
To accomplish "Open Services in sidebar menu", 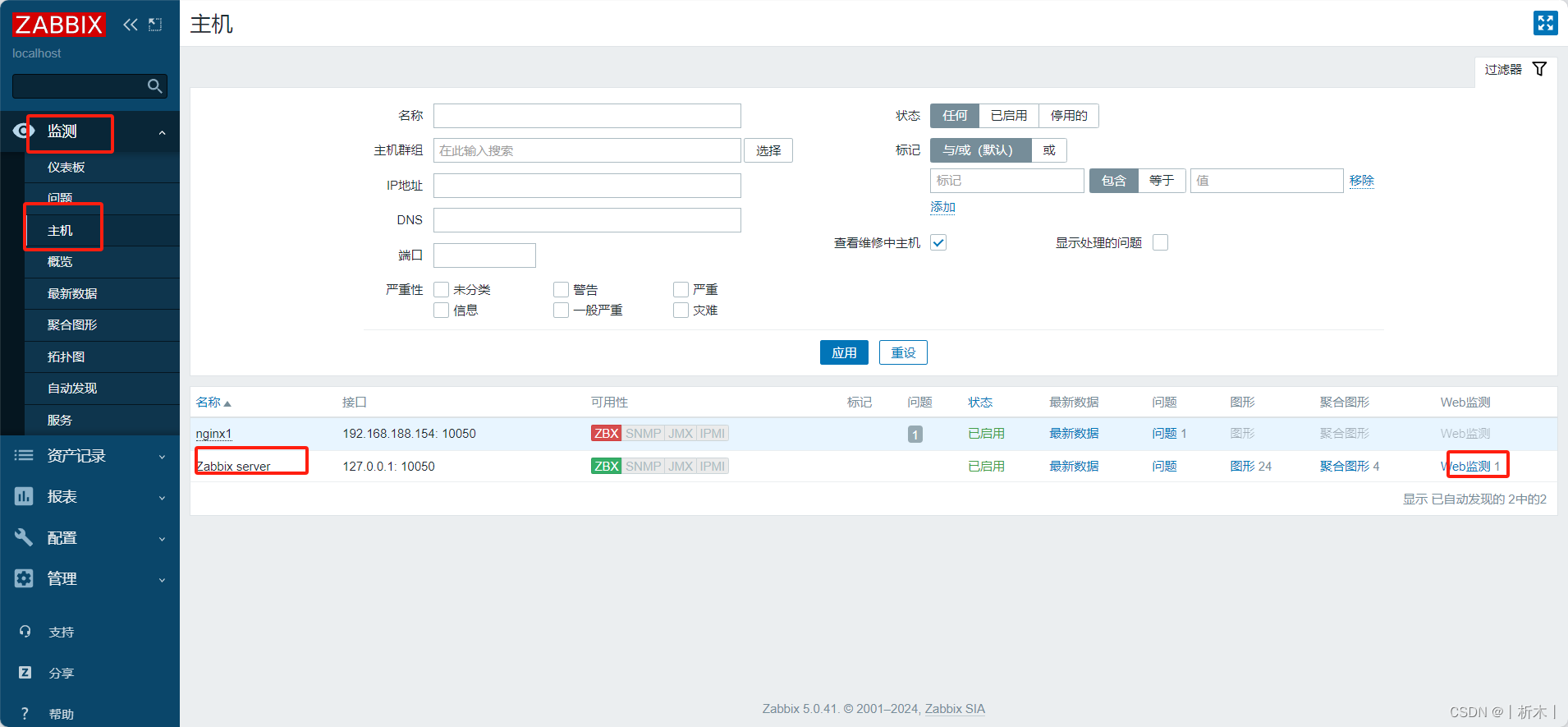I will pyautogui.click(x=60, y=421).
